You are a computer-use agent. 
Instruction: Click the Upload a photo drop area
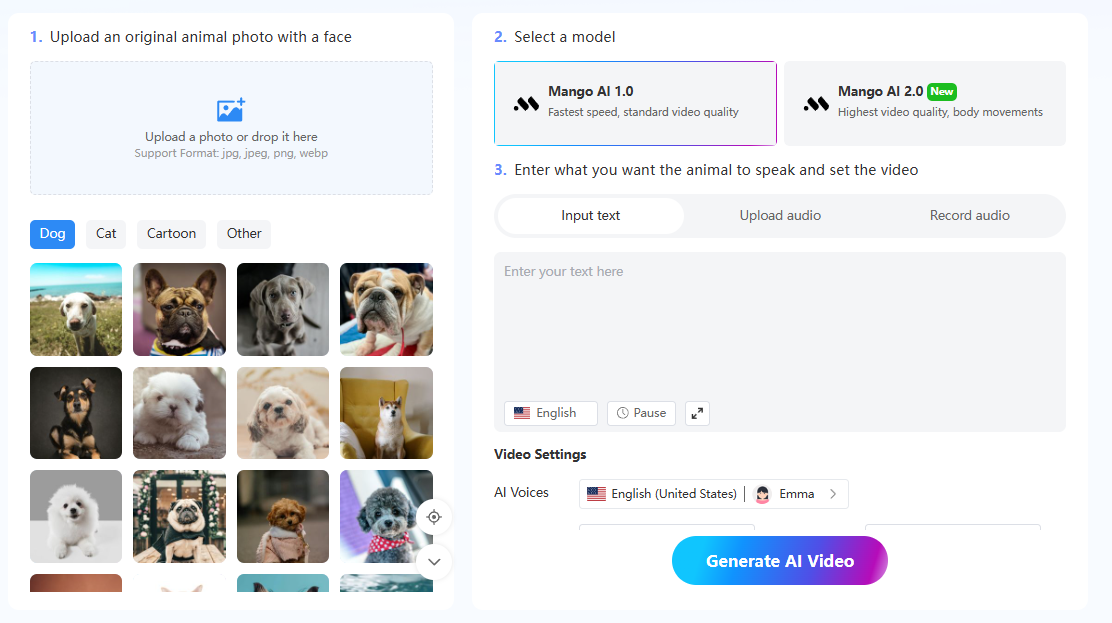point(231,128)
